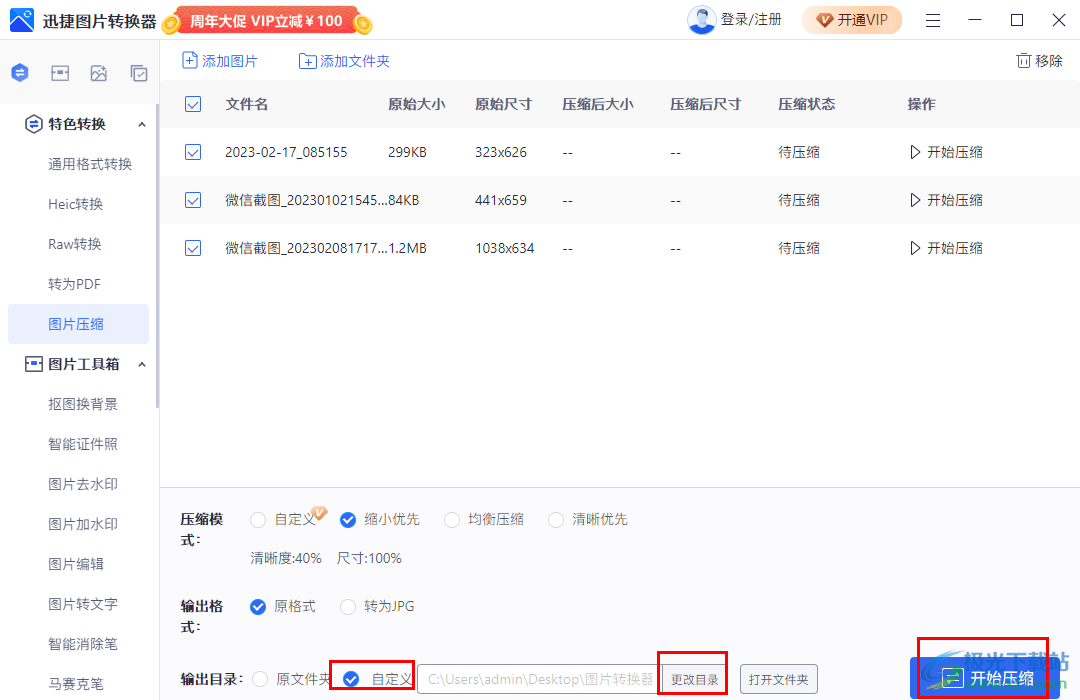Click the output path input field
The image size is (1080, 700).
539,679
